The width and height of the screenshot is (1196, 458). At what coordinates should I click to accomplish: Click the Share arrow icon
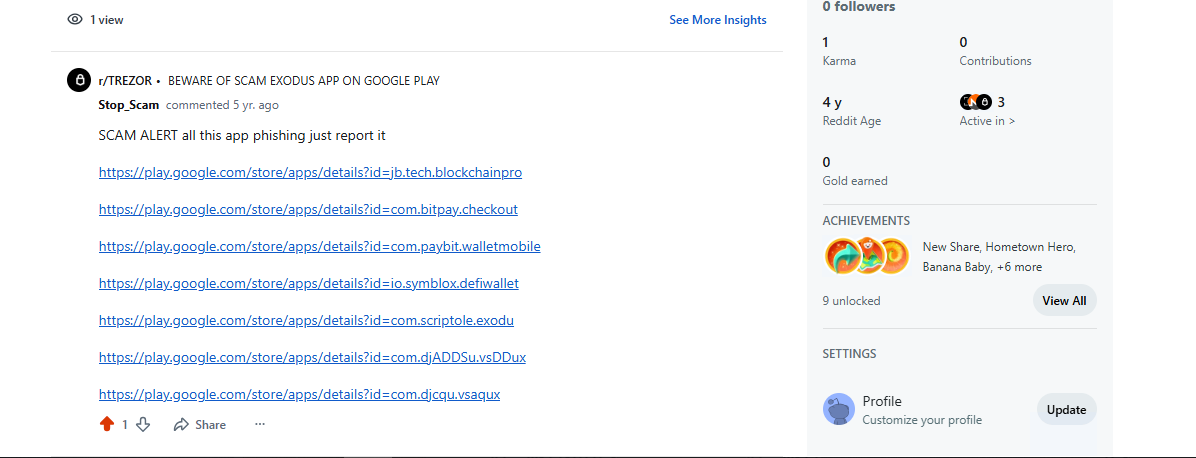pyautogui.click(x=181, y=424)
